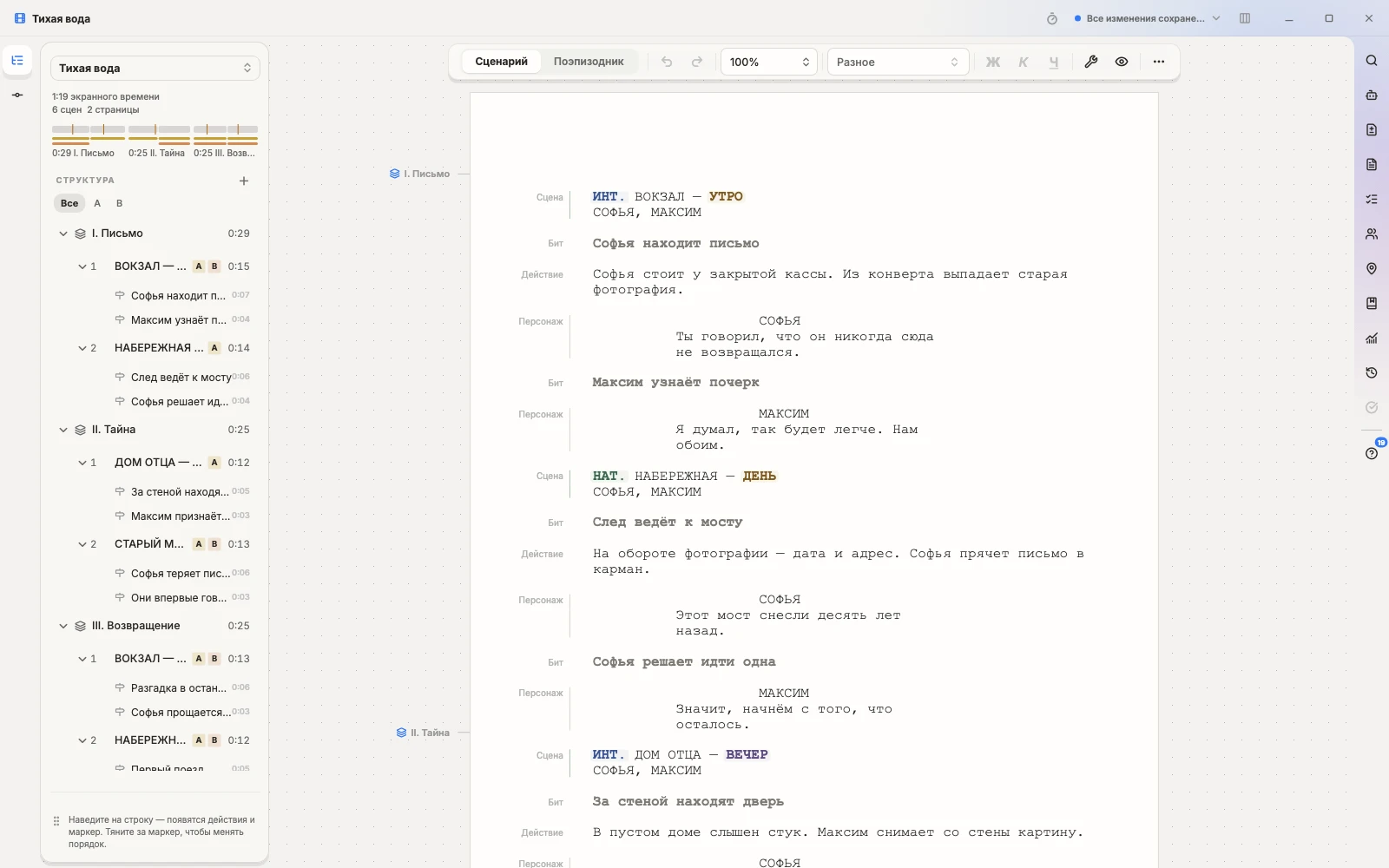Image resolution: width=1389 pixels, height=868 pixels.
Task: Open the checklist tasks icon
Action: [1372, 200]
